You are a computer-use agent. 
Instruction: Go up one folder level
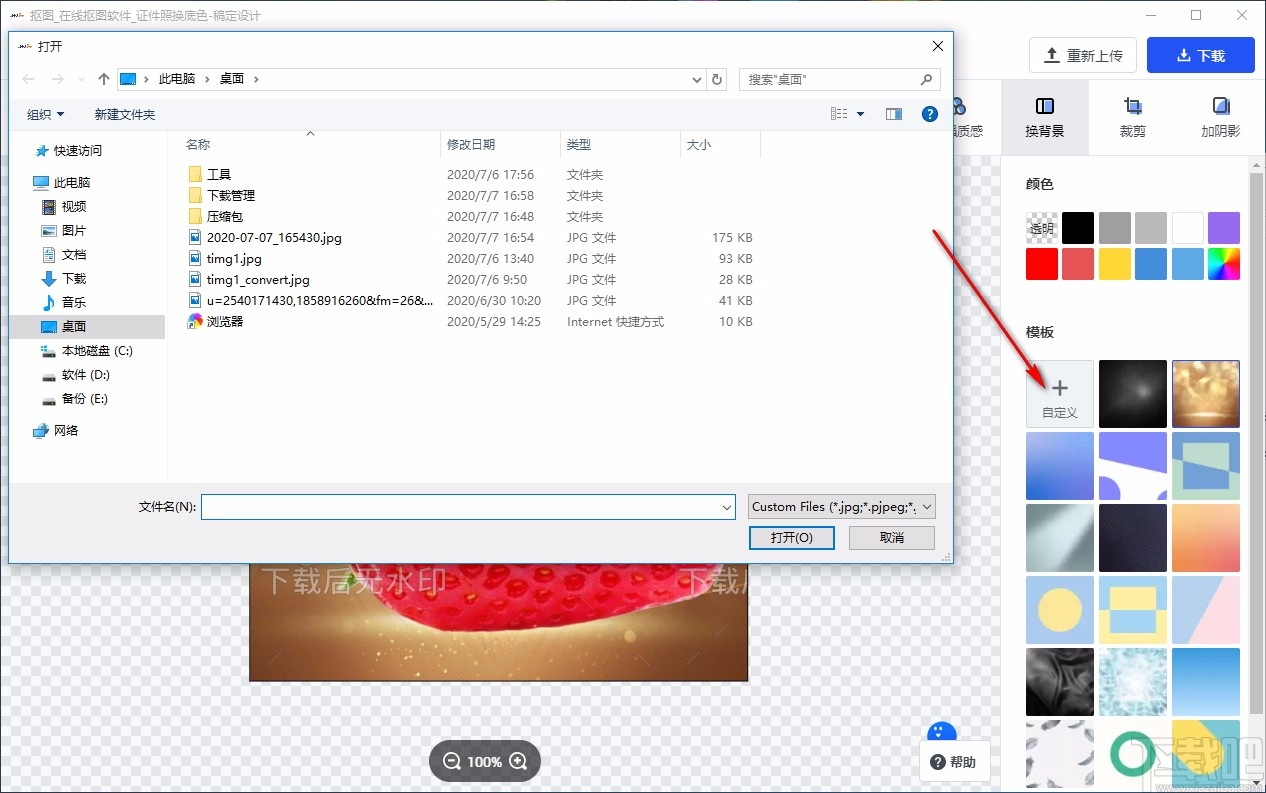[104, 79]
